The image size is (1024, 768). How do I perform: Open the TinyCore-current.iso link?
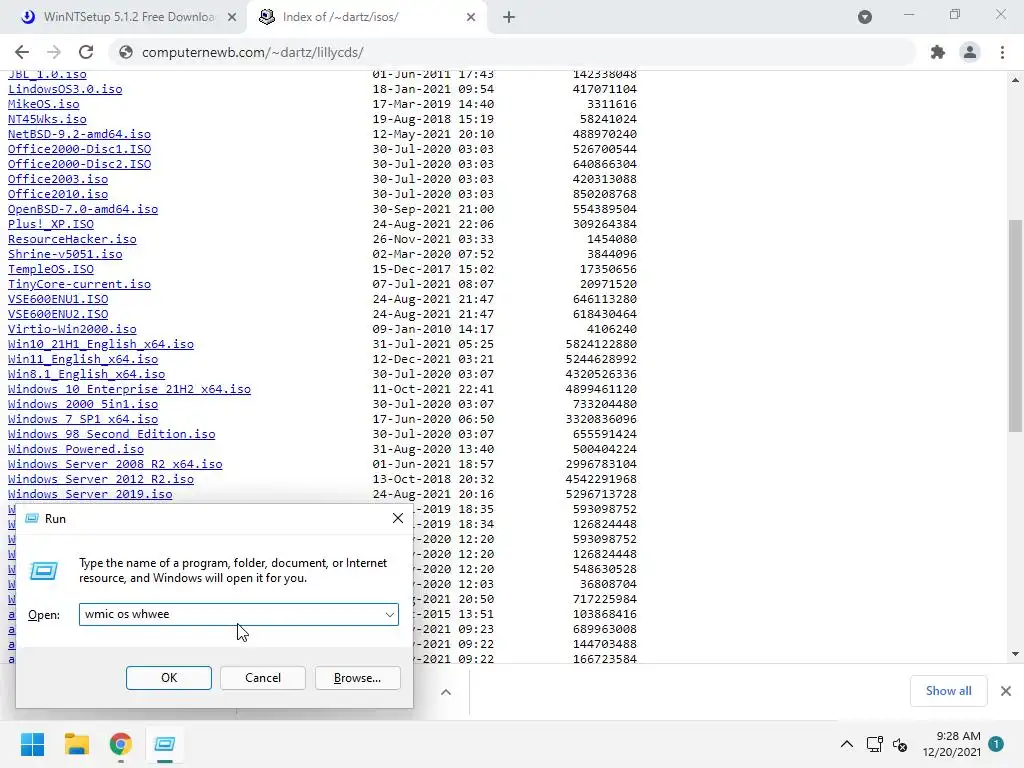(x=79, y=284)
